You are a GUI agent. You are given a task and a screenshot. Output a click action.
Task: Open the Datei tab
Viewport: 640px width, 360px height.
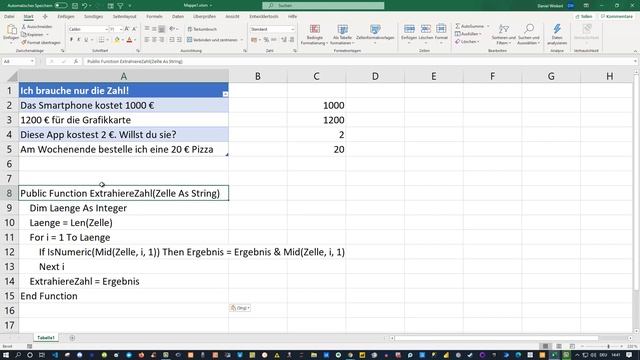point(9,16)
